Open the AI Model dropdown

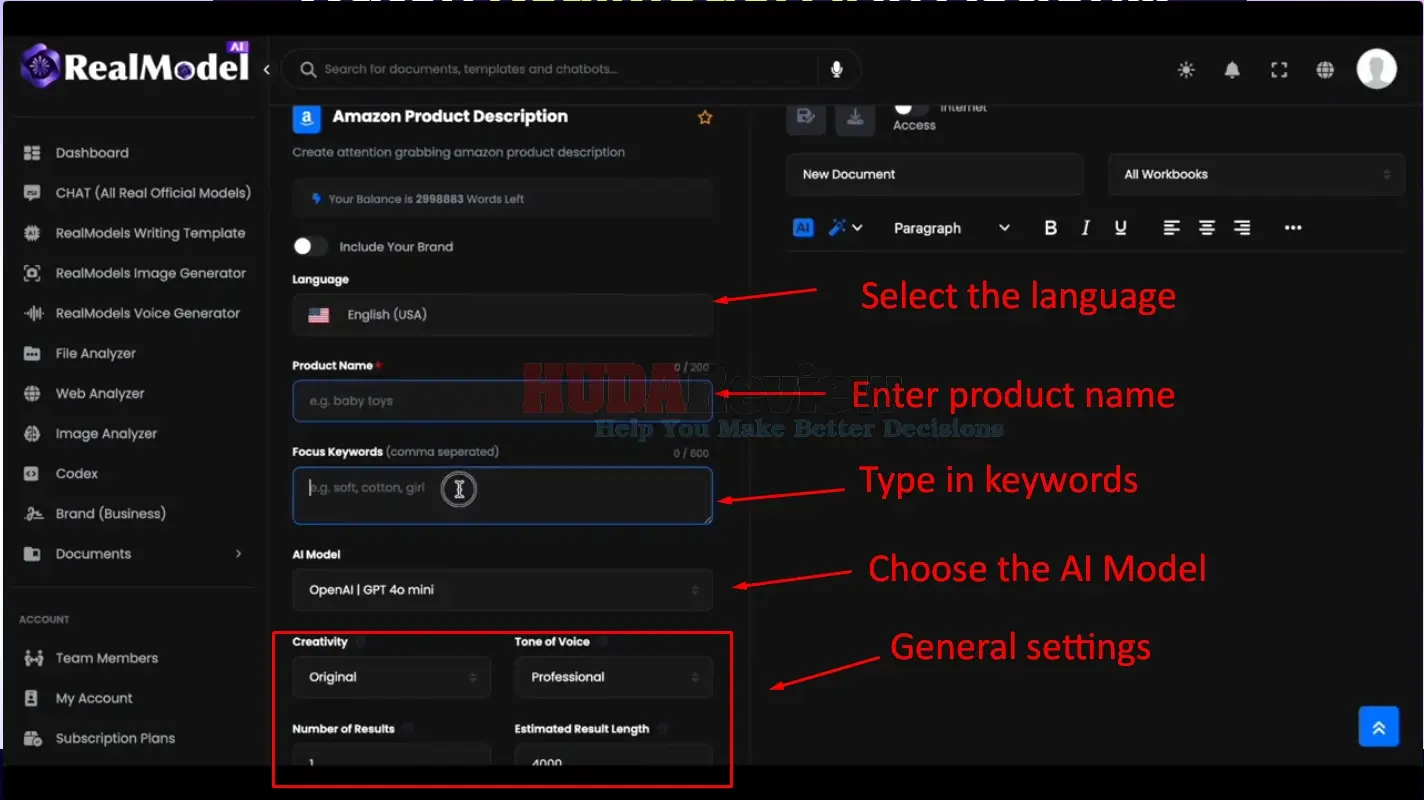coord(502,590)
